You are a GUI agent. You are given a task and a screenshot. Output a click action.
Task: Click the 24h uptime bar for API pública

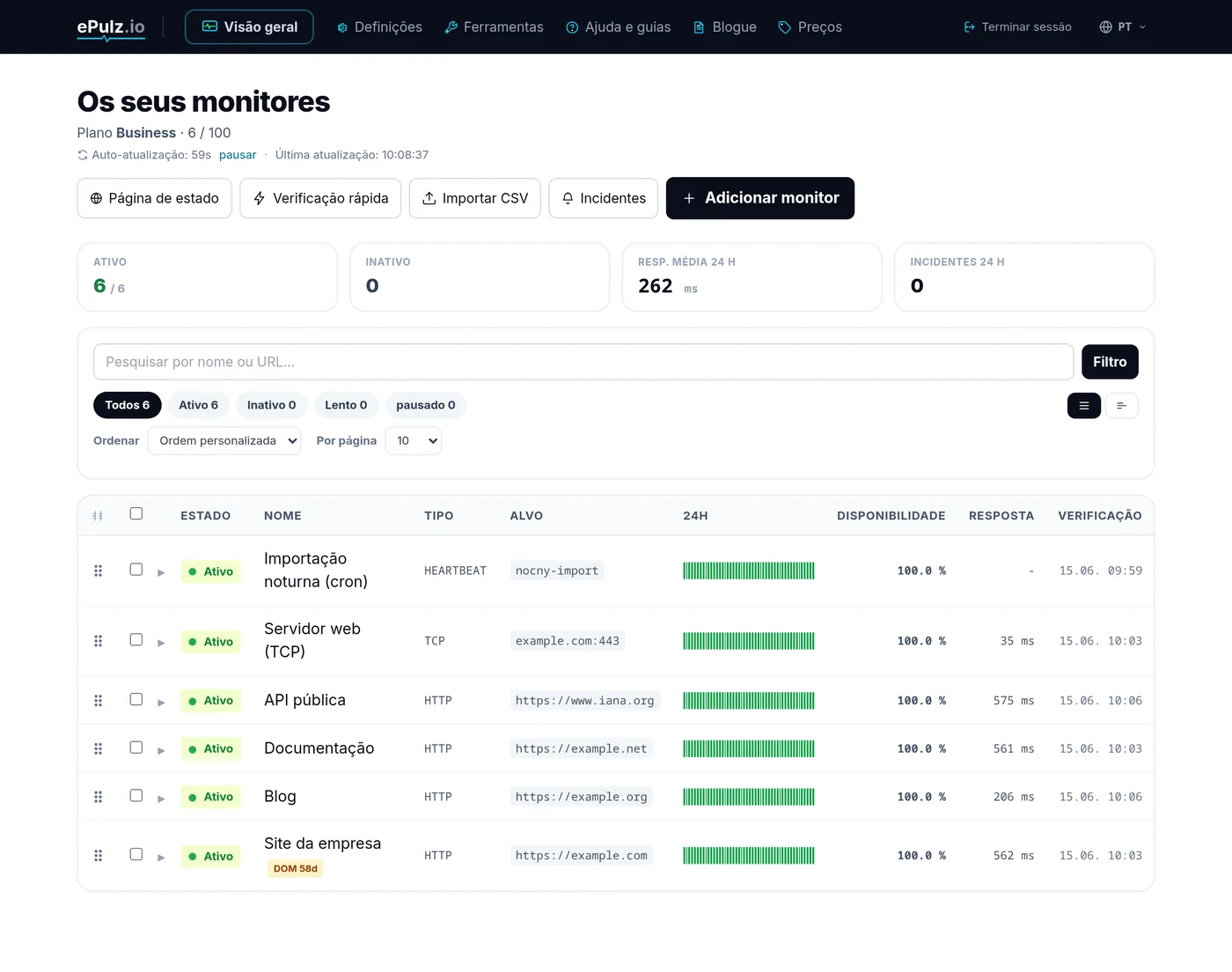coord(749,701)
